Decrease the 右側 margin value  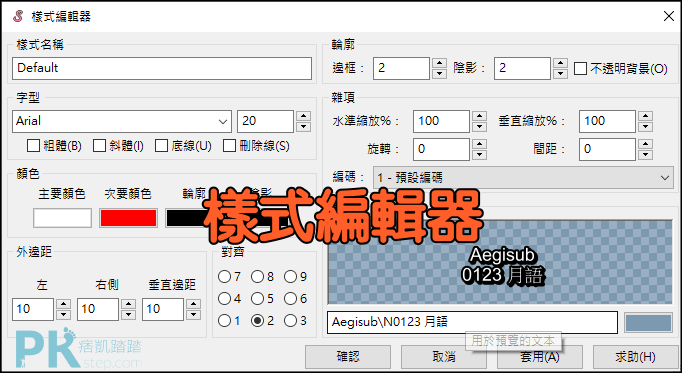pyautogui.click(x=128, y=315)
